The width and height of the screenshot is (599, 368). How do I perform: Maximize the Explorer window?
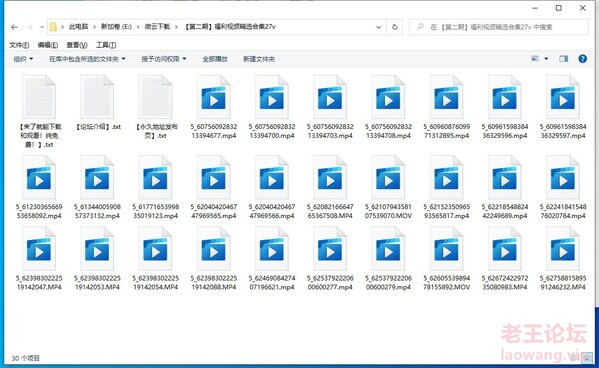click(559, 8)
